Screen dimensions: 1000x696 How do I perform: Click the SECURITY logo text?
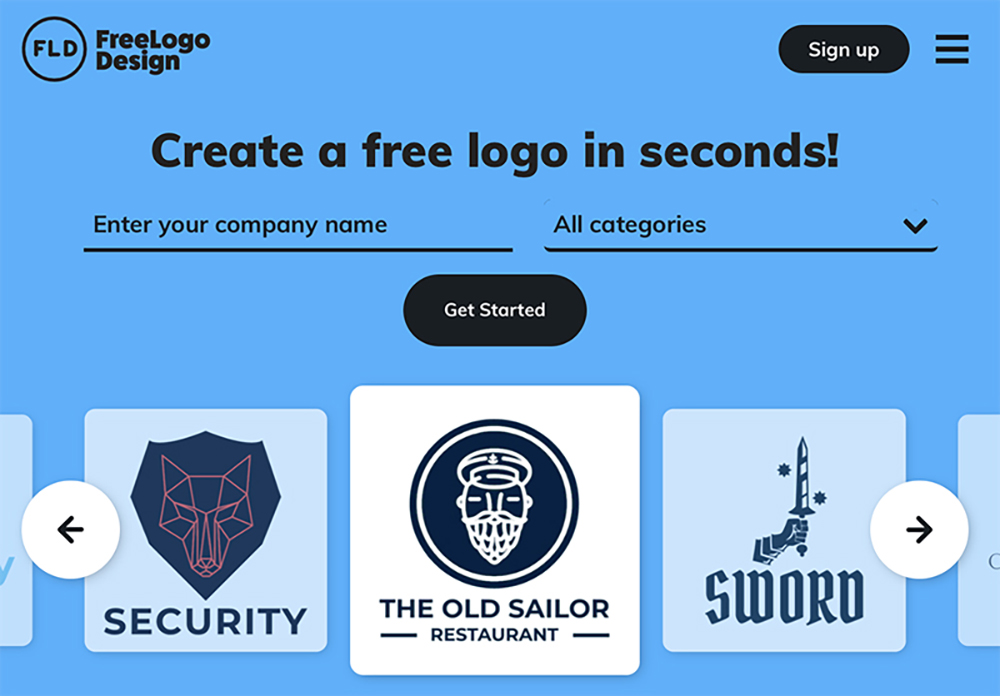205,621
